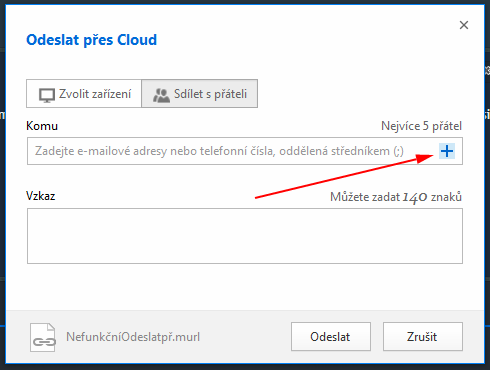Screen dimensions: 490x370
Task: Send using the Odeslat button
Action: [331, 337]
